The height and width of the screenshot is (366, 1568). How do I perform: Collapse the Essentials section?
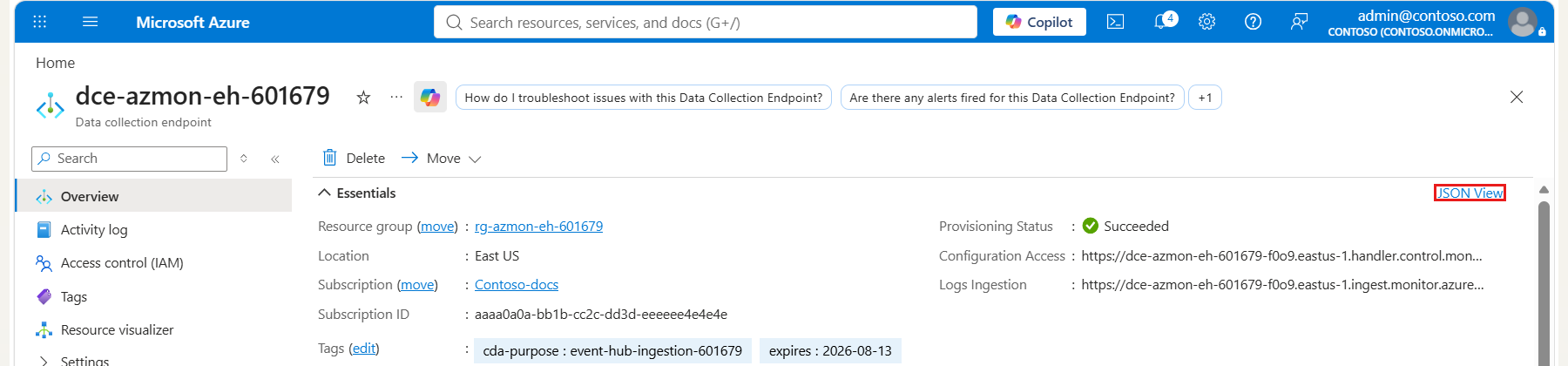coord(357,193)
